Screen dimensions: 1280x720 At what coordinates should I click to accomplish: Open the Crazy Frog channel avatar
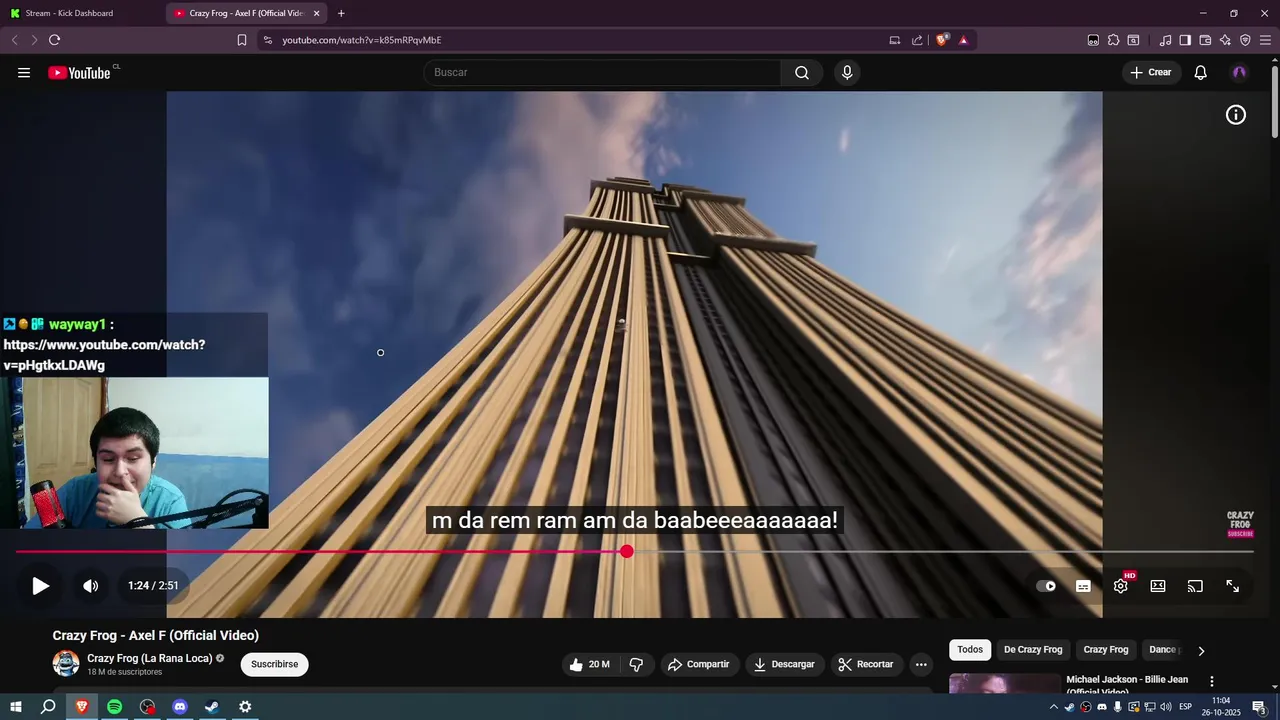(x=66, y=664)
